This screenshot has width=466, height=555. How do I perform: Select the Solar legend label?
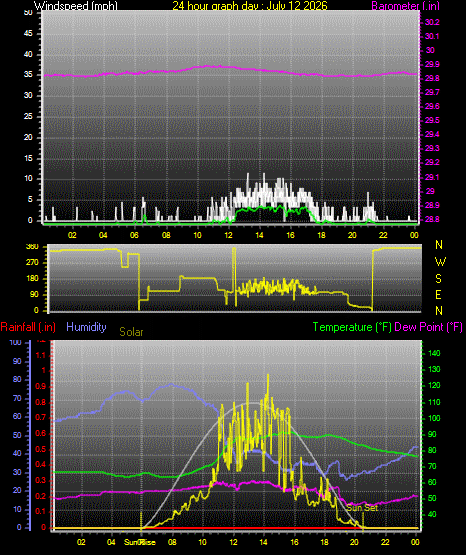click(x=131, y=332)
